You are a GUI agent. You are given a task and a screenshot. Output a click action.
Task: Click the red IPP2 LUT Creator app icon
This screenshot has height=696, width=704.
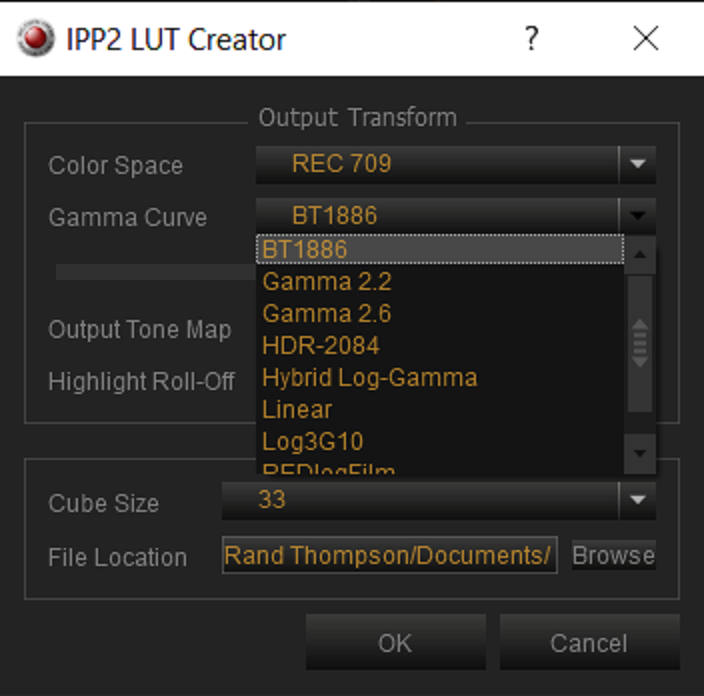tap(36, 38)
